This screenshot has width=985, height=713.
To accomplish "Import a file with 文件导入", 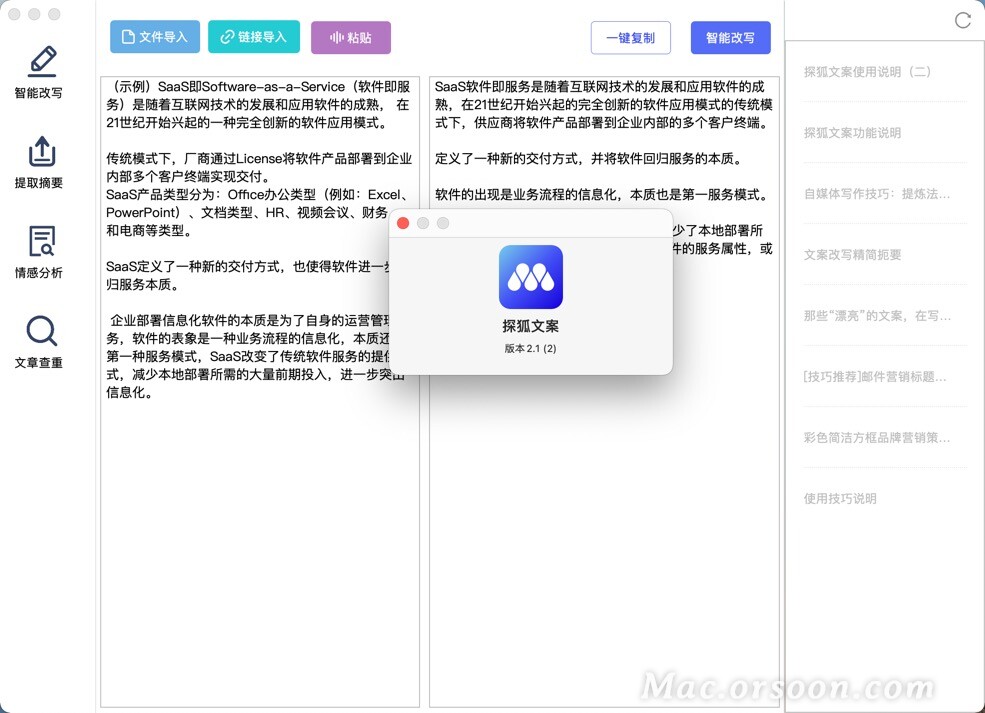I will 155,37.
